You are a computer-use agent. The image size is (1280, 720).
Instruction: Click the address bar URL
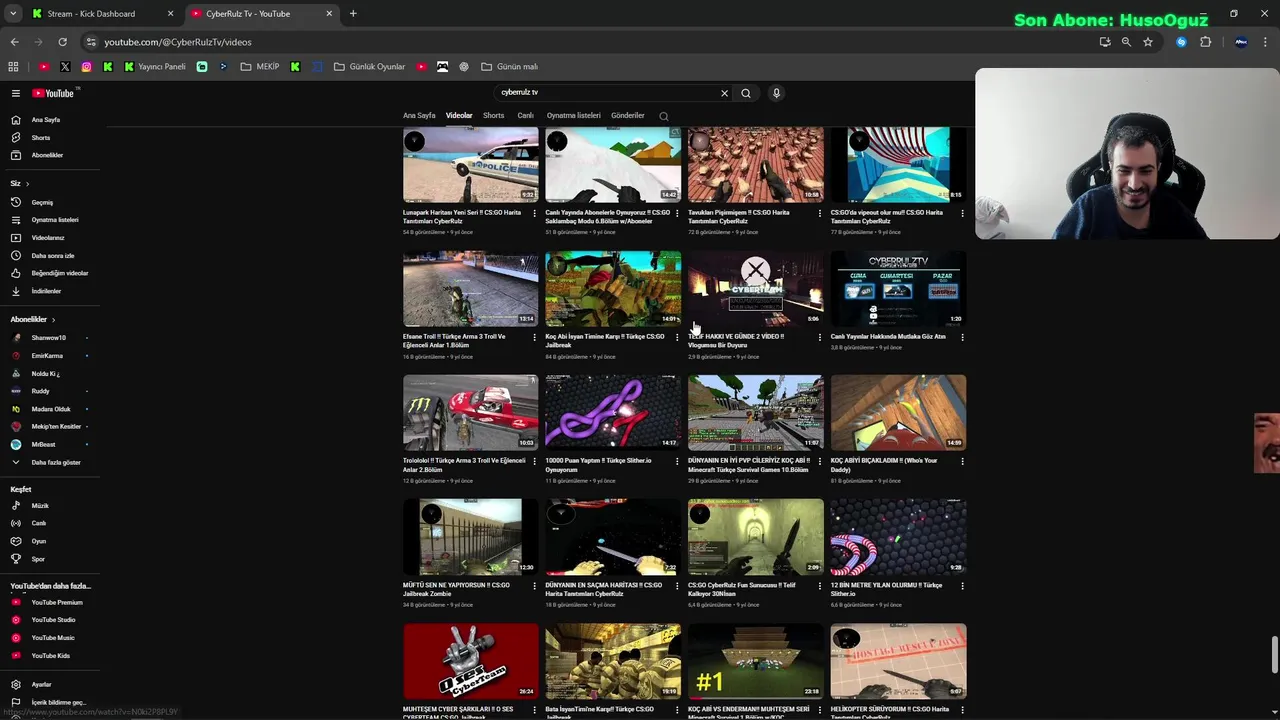178,42
